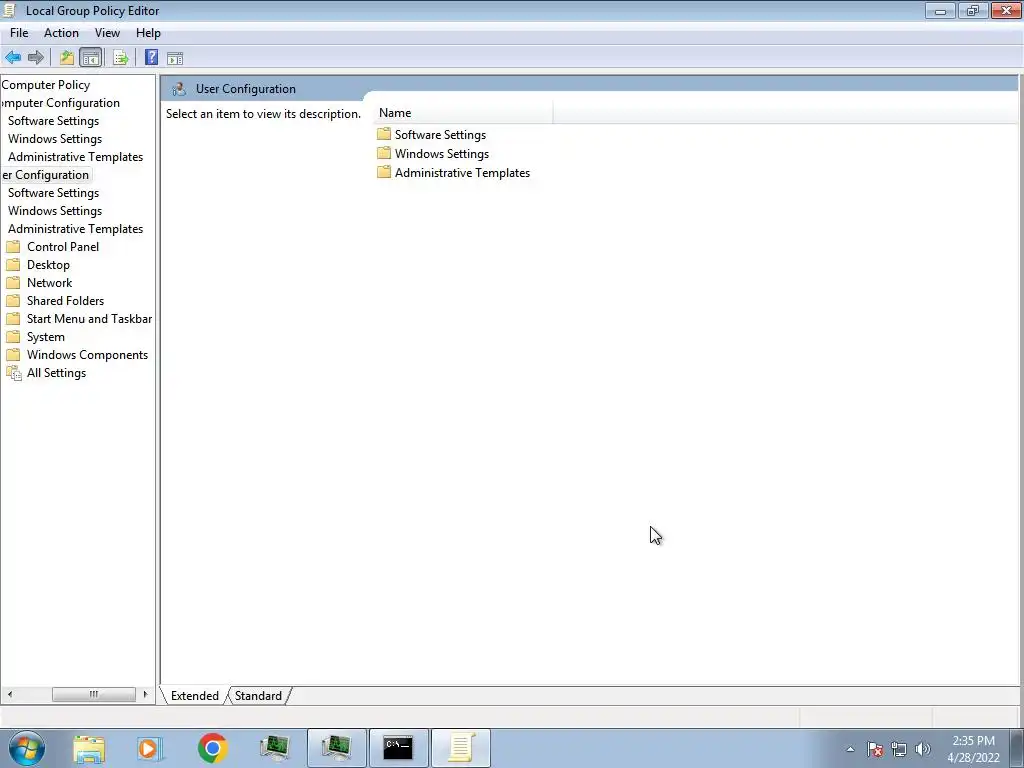Switch to the Extended tab

coord(195,696)
